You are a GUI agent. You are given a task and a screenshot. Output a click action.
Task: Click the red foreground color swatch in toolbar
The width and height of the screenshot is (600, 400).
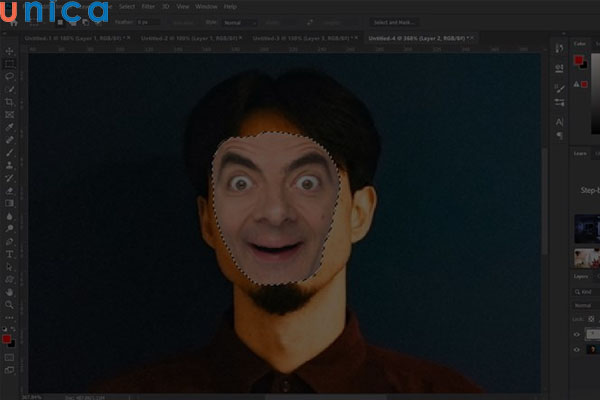pos(8,339)
